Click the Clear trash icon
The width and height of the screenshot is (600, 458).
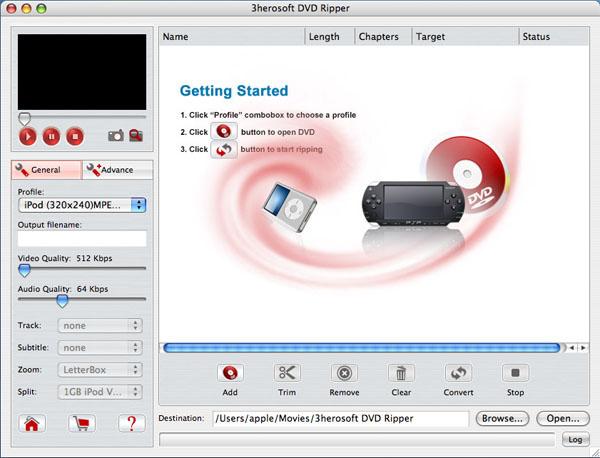(401, 373)
